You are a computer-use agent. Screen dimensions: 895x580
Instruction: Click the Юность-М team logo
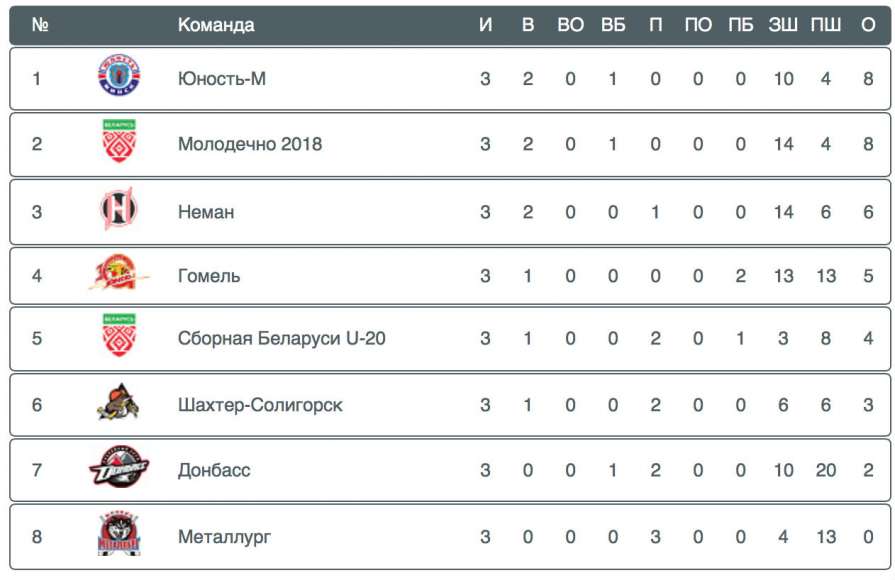(119, 78)
